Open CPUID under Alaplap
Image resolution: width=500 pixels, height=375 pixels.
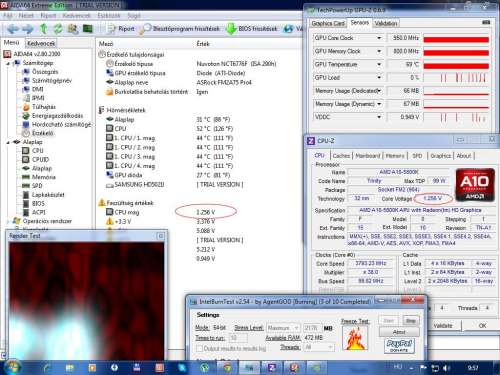40,159
